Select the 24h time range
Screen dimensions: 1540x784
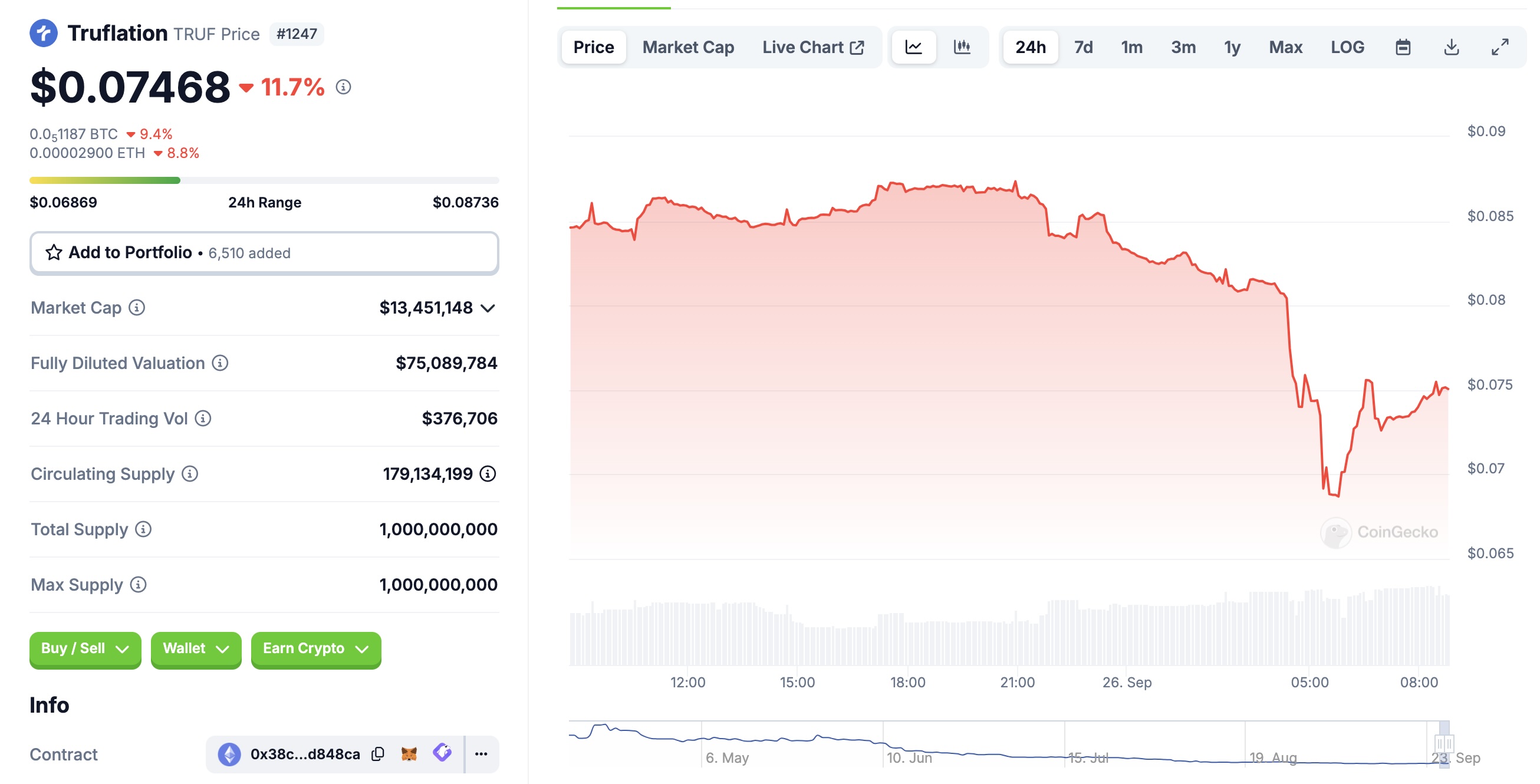point(1031,47)
